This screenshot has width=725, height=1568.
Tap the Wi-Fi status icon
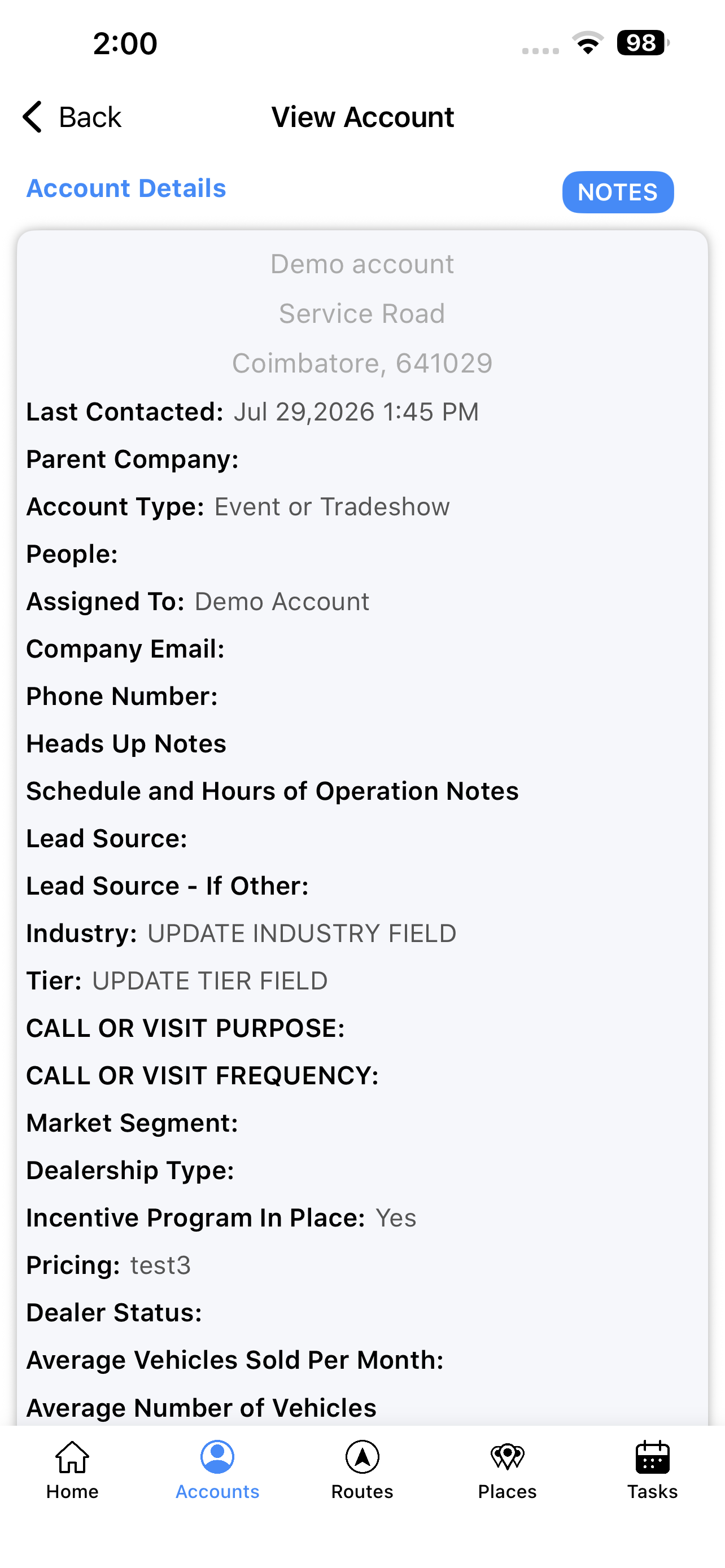point(587,43)
